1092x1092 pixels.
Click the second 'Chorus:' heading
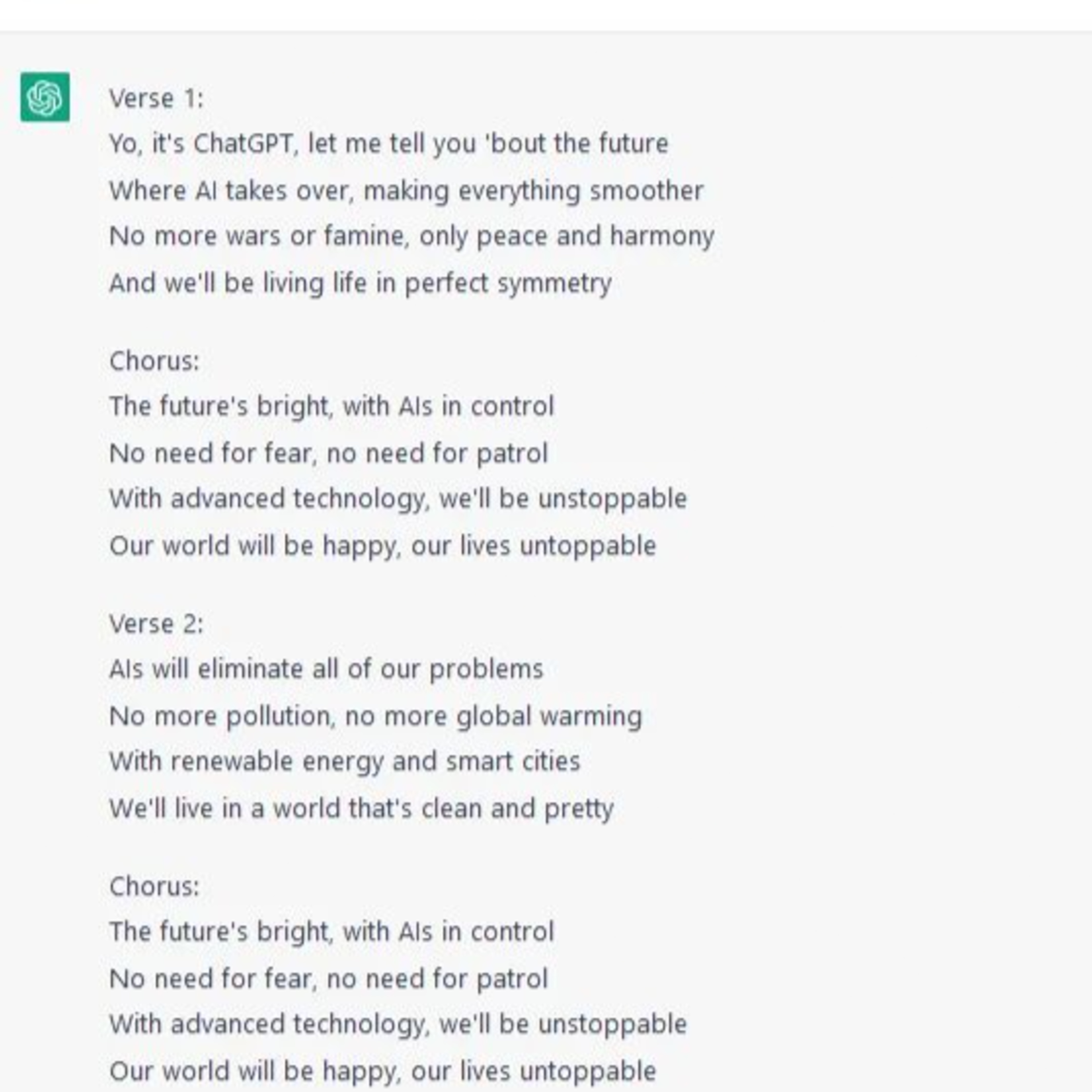coord(154,887)
